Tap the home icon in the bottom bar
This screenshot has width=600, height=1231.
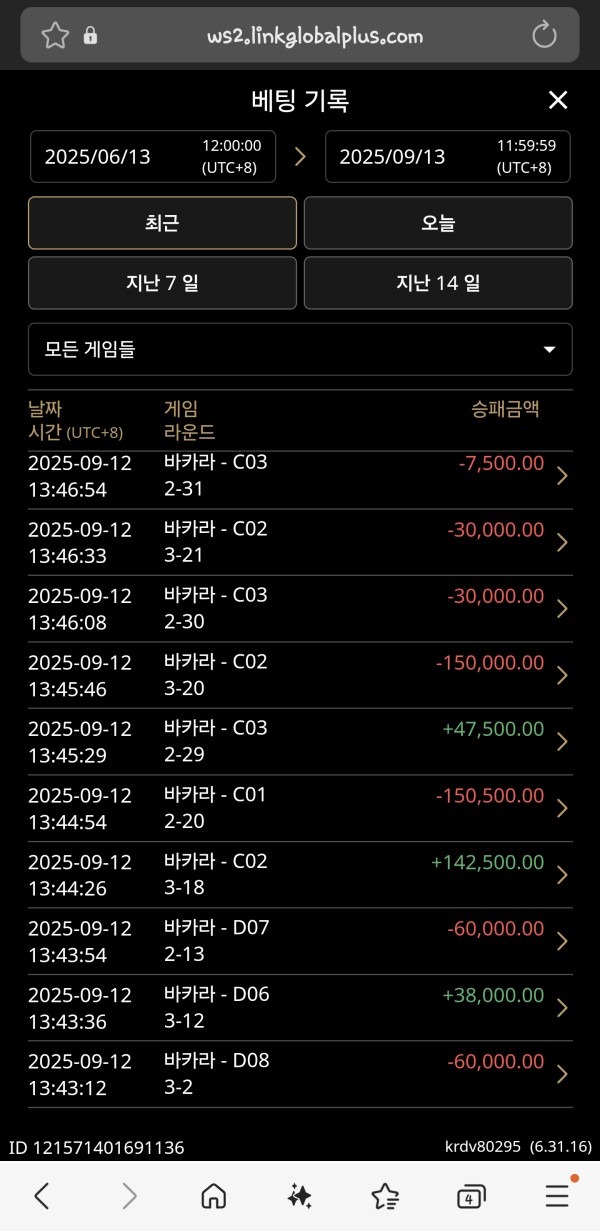coord(214,1196)
